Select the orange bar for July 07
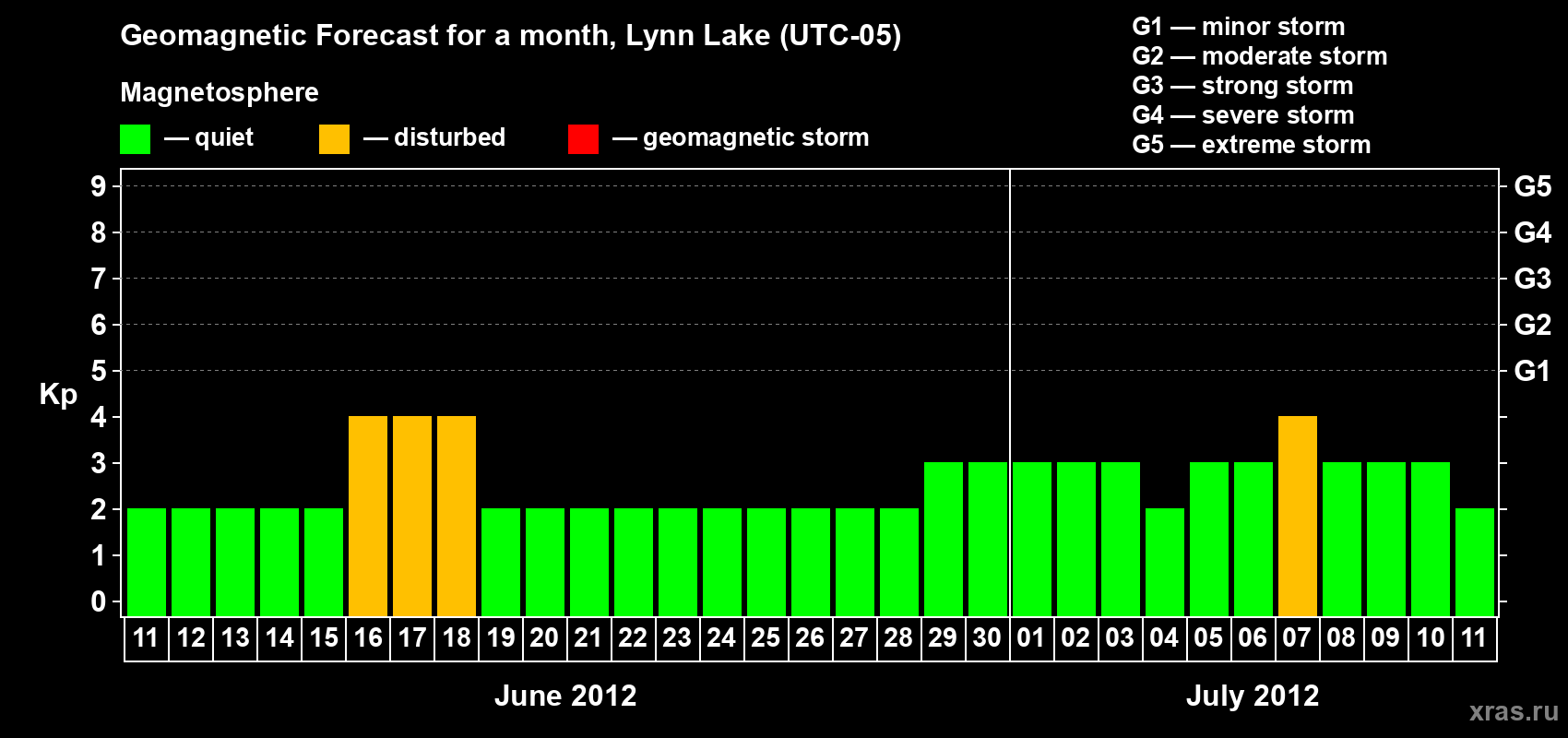This screenshot has height=738, width=1568. (x=1298, y=516)
